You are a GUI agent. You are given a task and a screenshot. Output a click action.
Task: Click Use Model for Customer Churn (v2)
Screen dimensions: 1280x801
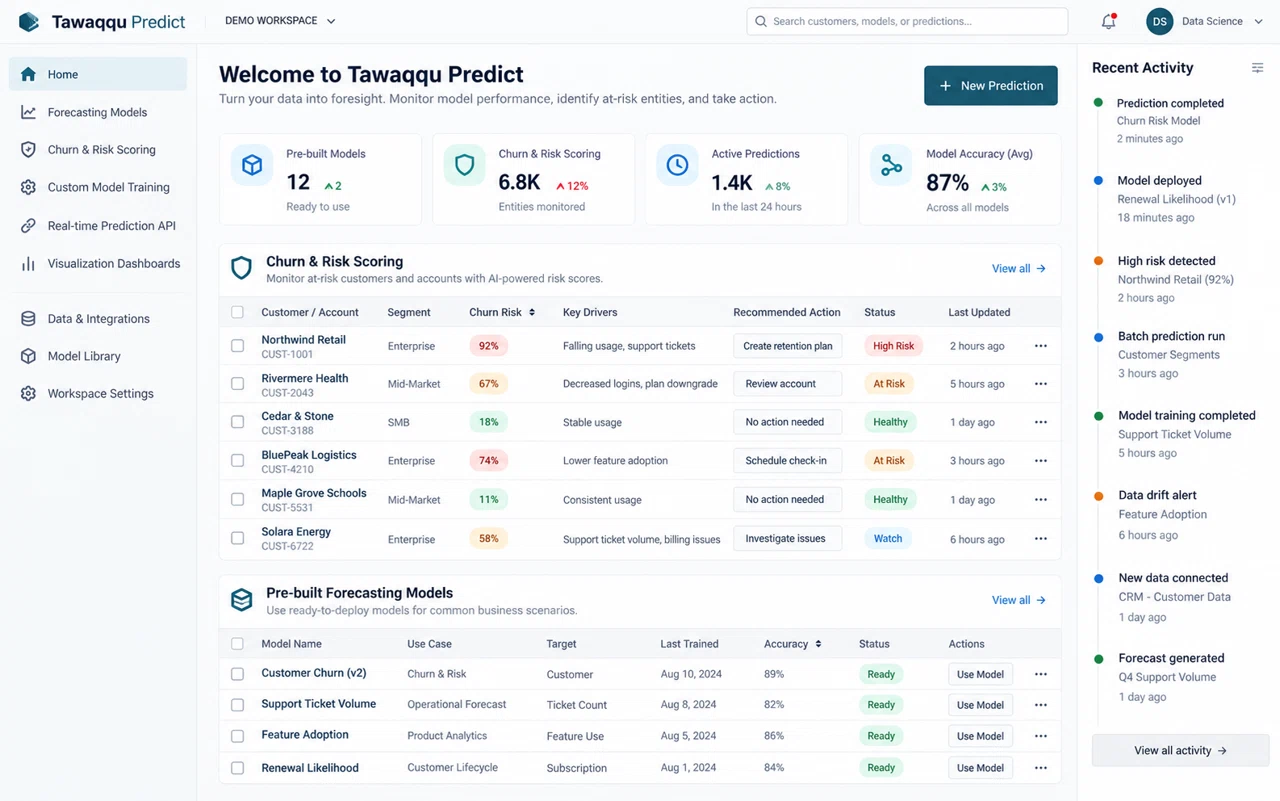click(x=980, y=675)
